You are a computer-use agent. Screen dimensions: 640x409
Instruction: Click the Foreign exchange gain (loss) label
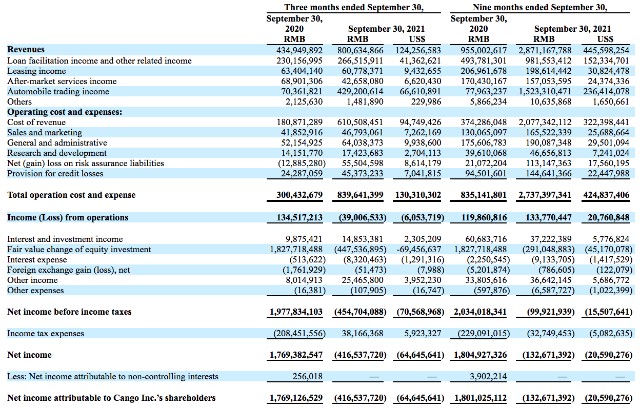click(x=69, y=269)
